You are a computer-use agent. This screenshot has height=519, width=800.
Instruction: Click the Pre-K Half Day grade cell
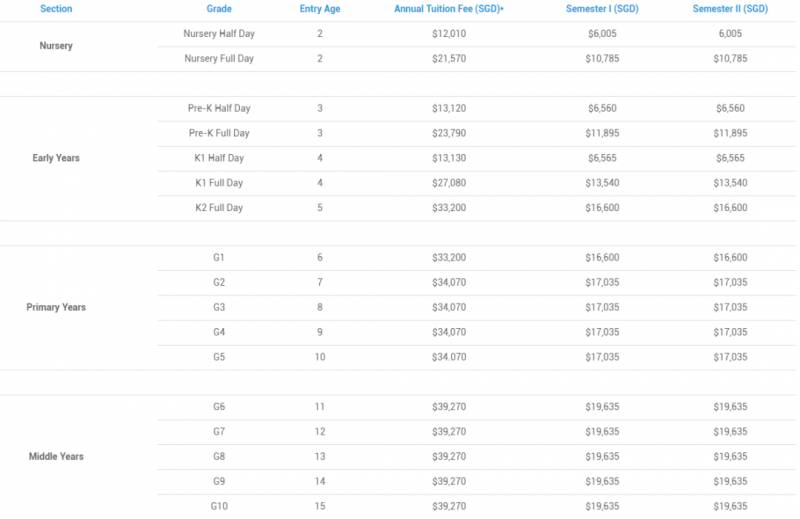tap(219, 108)
